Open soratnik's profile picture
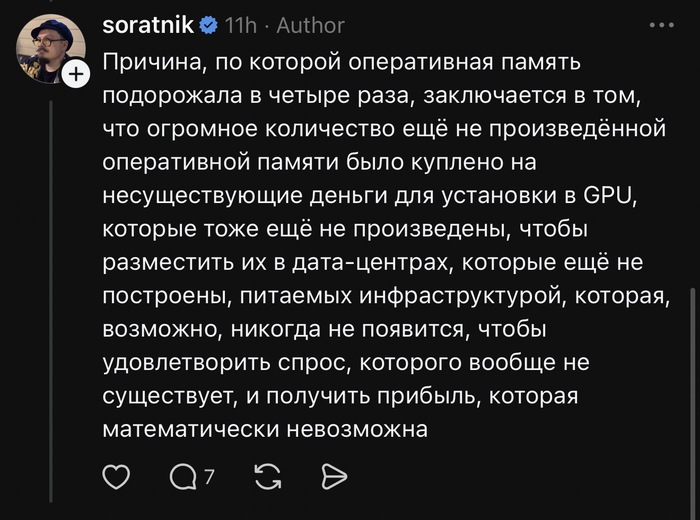The width and height of the screenshot is (700, 520). (50, 48)
